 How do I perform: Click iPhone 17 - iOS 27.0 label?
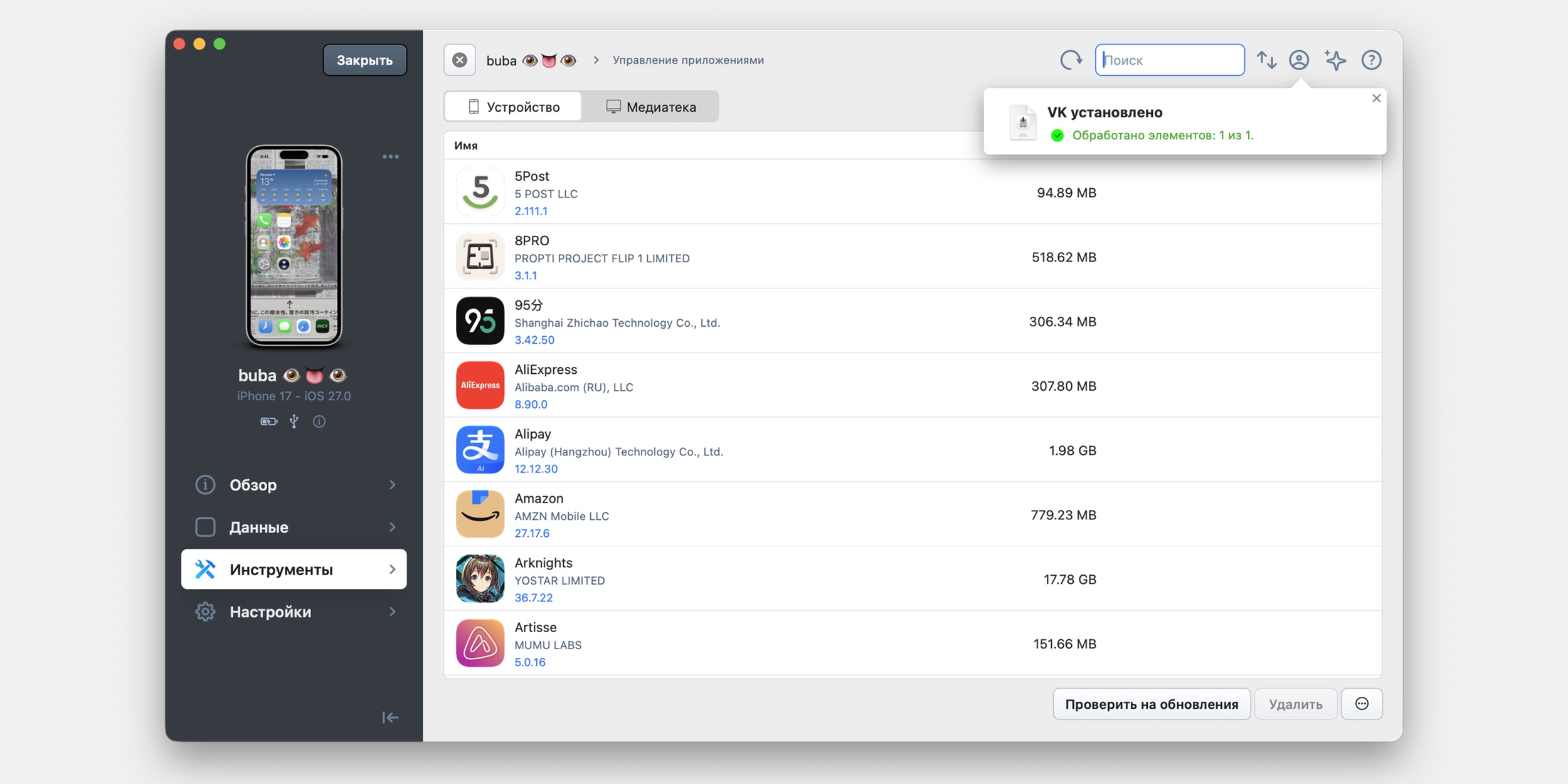click(x=294, y=396)
